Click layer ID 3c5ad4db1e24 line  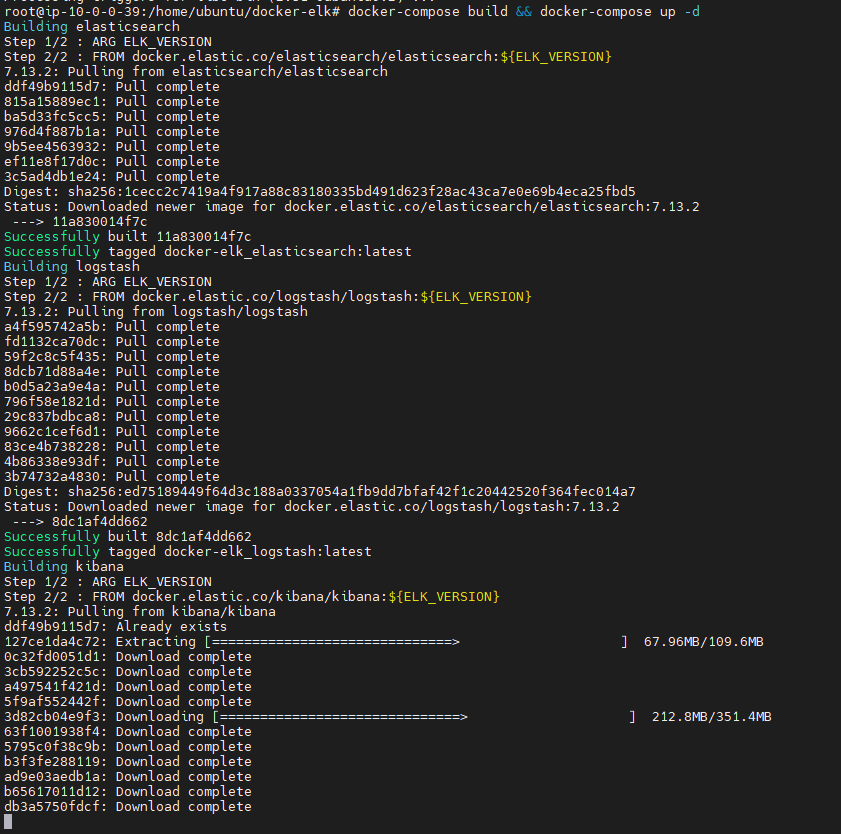(x=112, y=176)
